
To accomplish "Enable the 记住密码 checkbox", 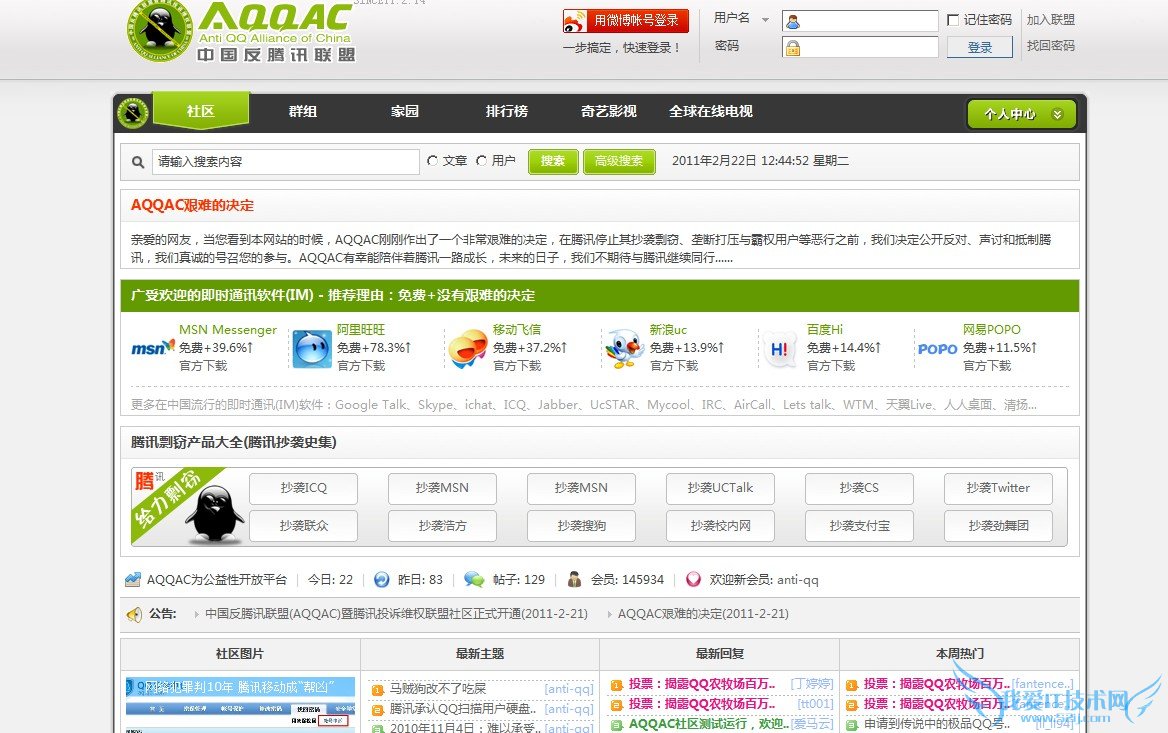I will coord(953,20).
